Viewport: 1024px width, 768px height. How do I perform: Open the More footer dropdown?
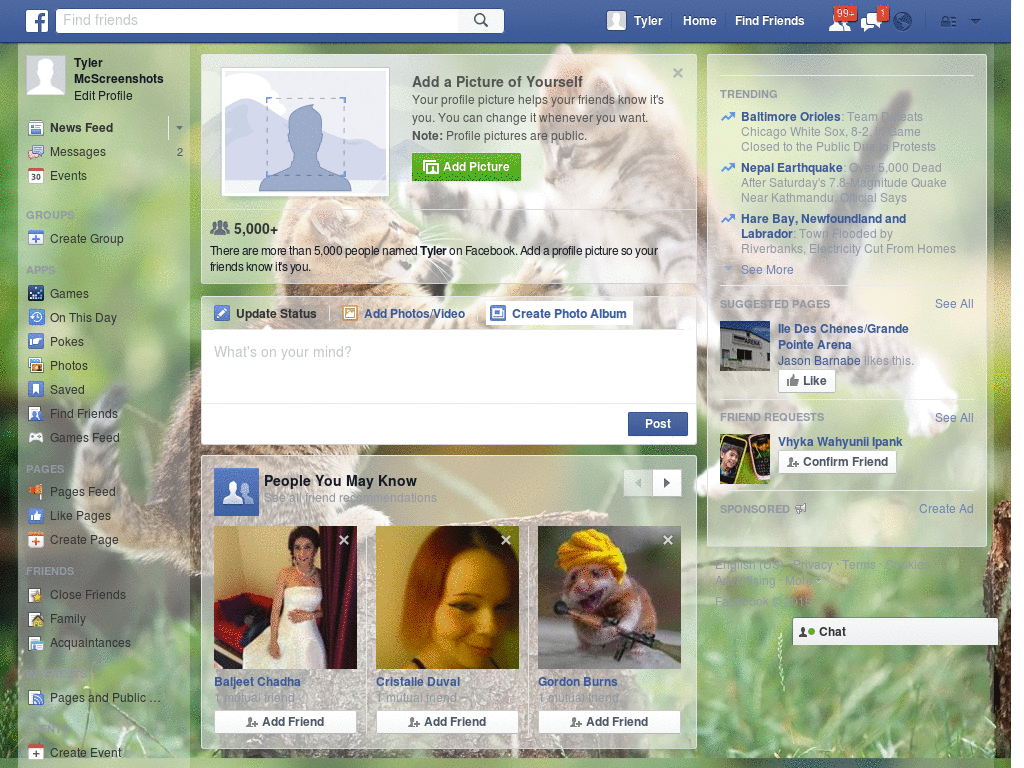803,580
